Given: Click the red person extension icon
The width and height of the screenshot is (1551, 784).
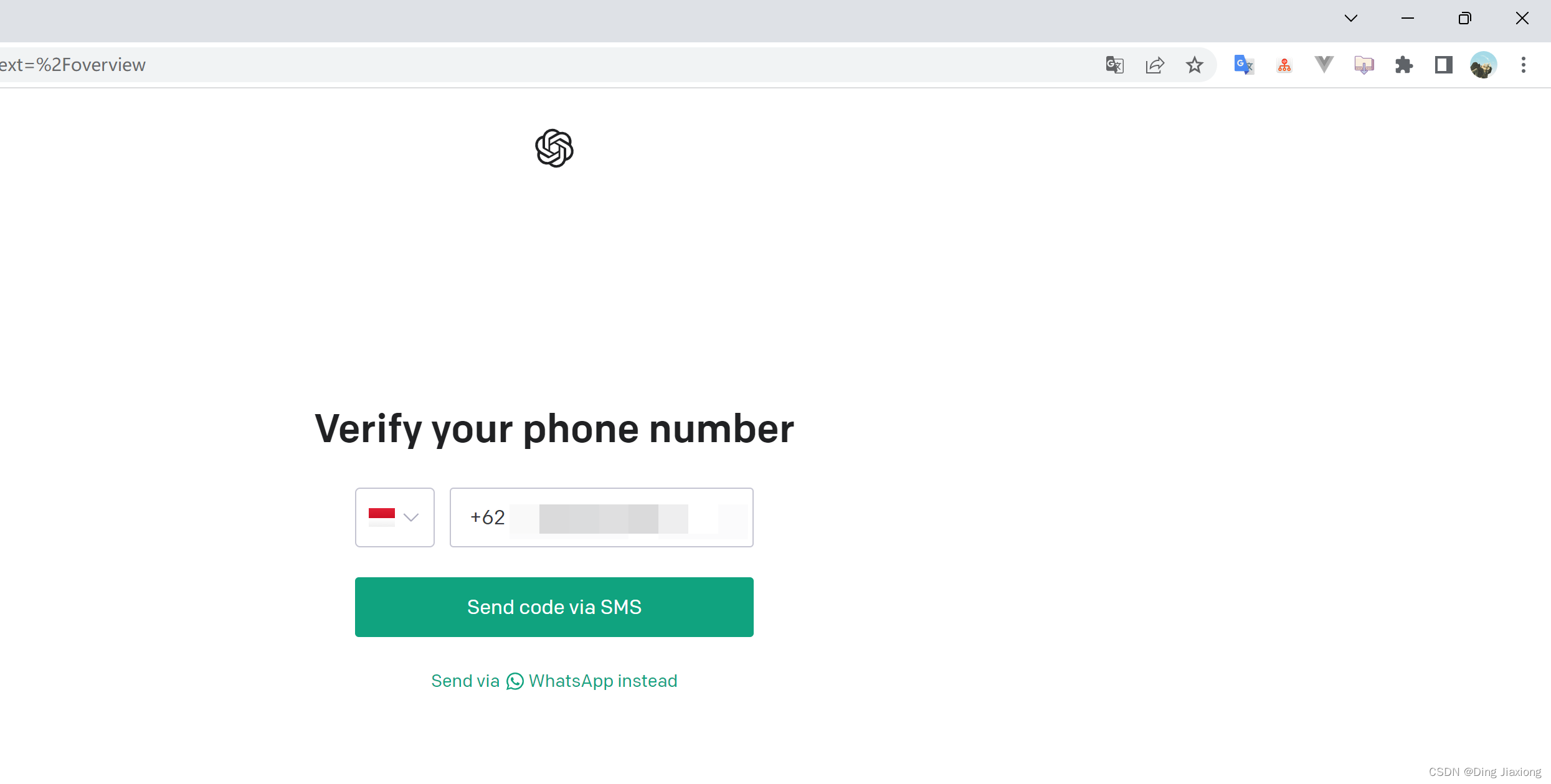Looking at the screenshot, I should tap(1284, 65).
